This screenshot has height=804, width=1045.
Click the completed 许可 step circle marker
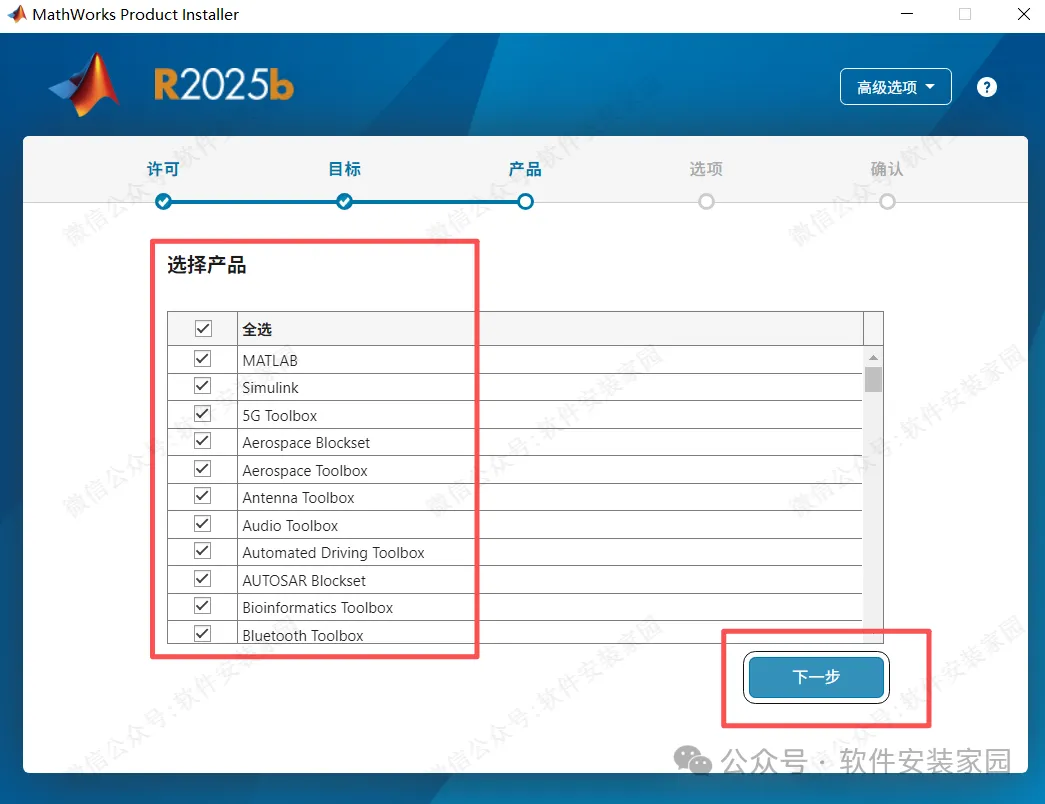point(163,201)
